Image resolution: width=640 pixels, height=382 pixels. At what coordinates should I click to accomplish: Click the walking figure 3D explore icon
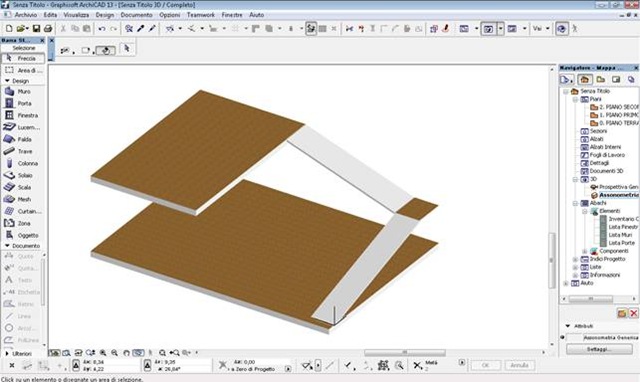(x=575, y=29)
